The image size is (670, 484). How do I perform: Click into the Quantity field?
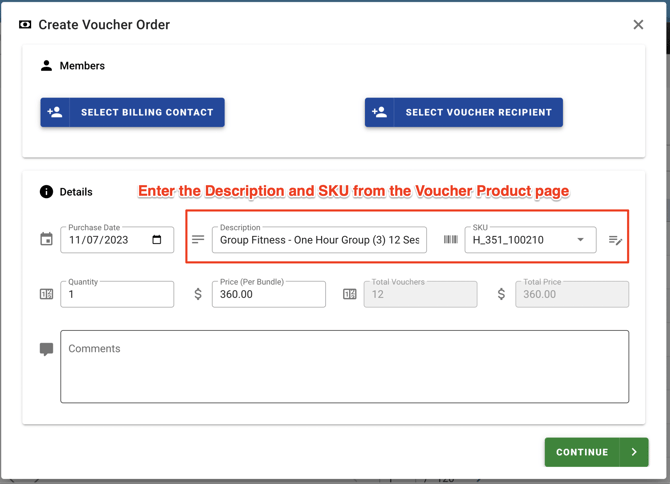(116, 295)
